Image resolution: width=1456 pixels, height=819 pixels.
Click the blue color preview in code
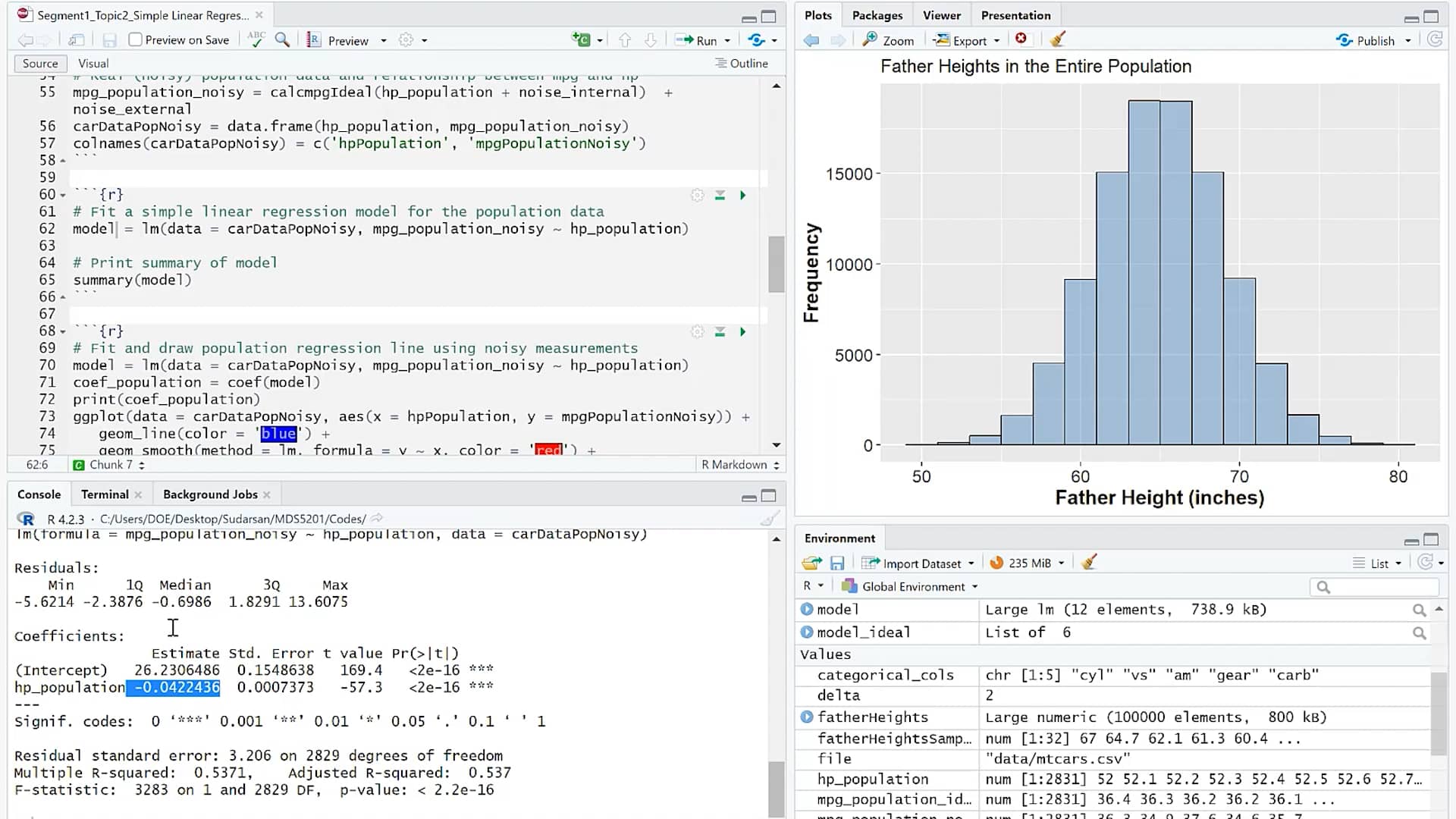pos(278,434)
